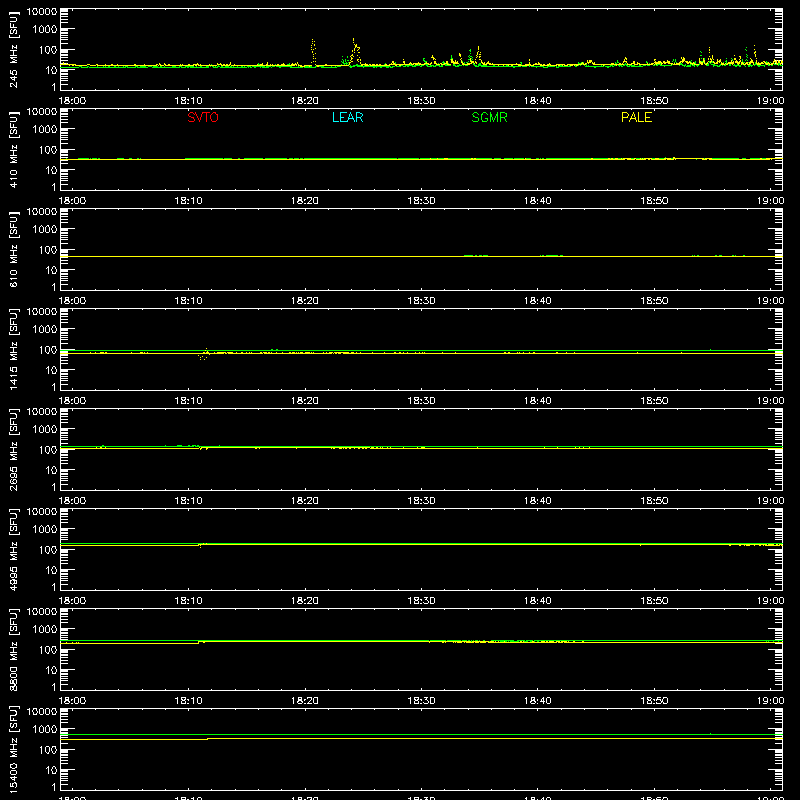Click the green SGMR station label

click(489, 117)
